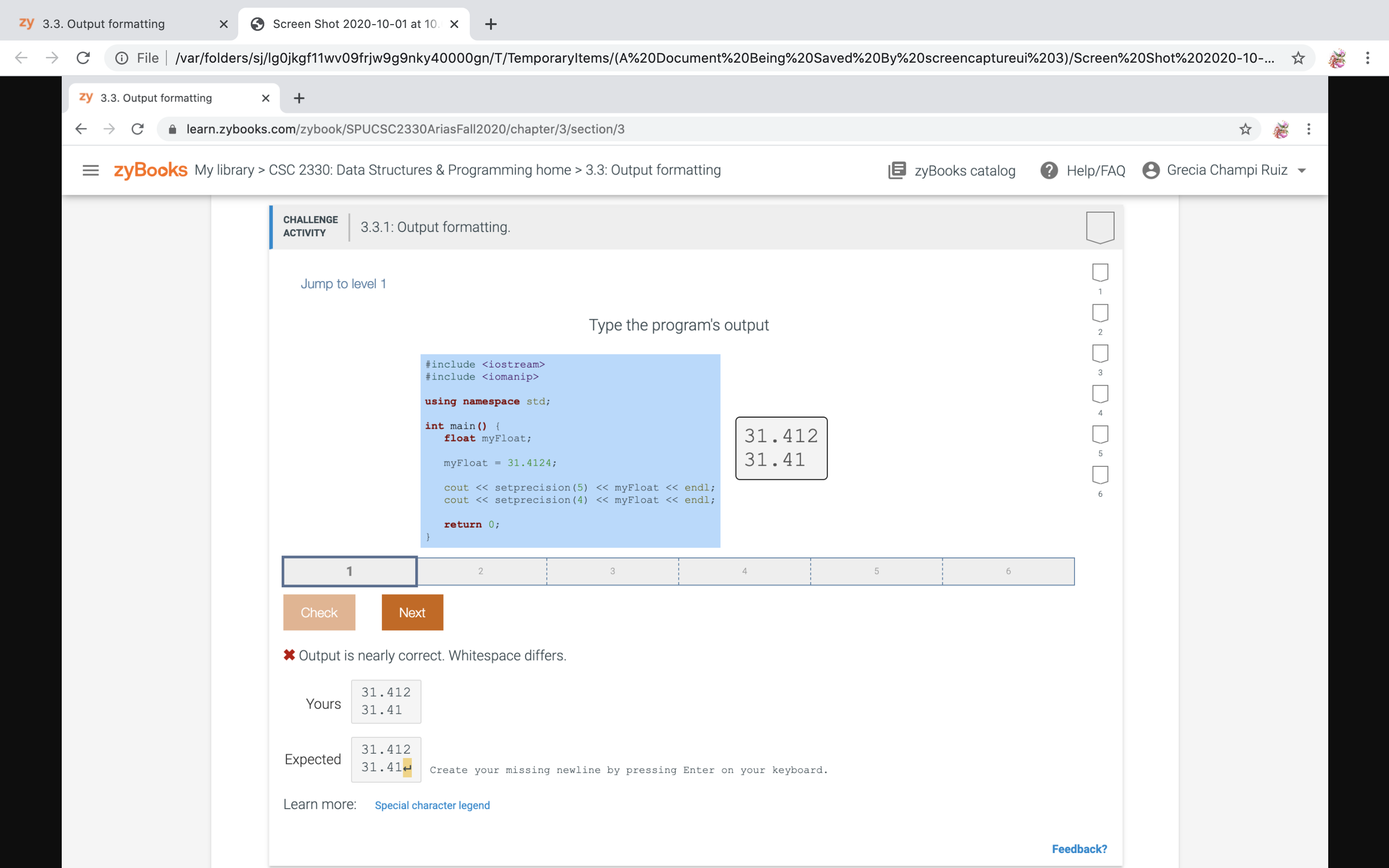Open Help/FAQ with the question mark icon
The width and height of the screenshot is (1389, 868).
point(1049,171)
